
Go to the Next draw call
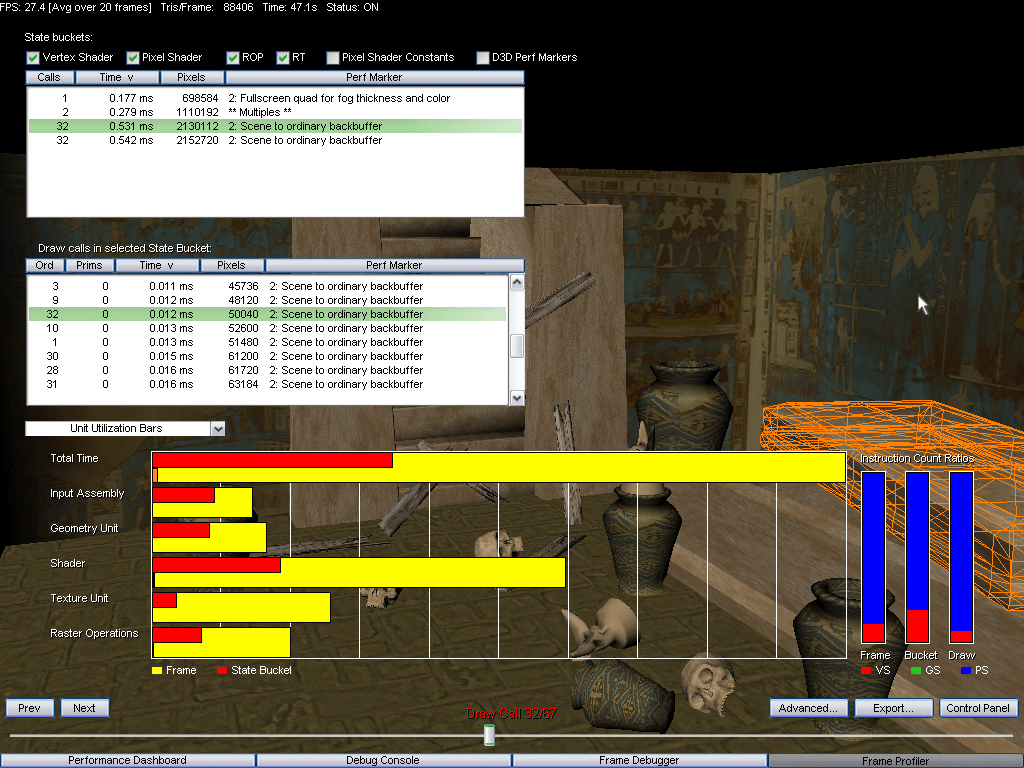(x=84, y=708)
